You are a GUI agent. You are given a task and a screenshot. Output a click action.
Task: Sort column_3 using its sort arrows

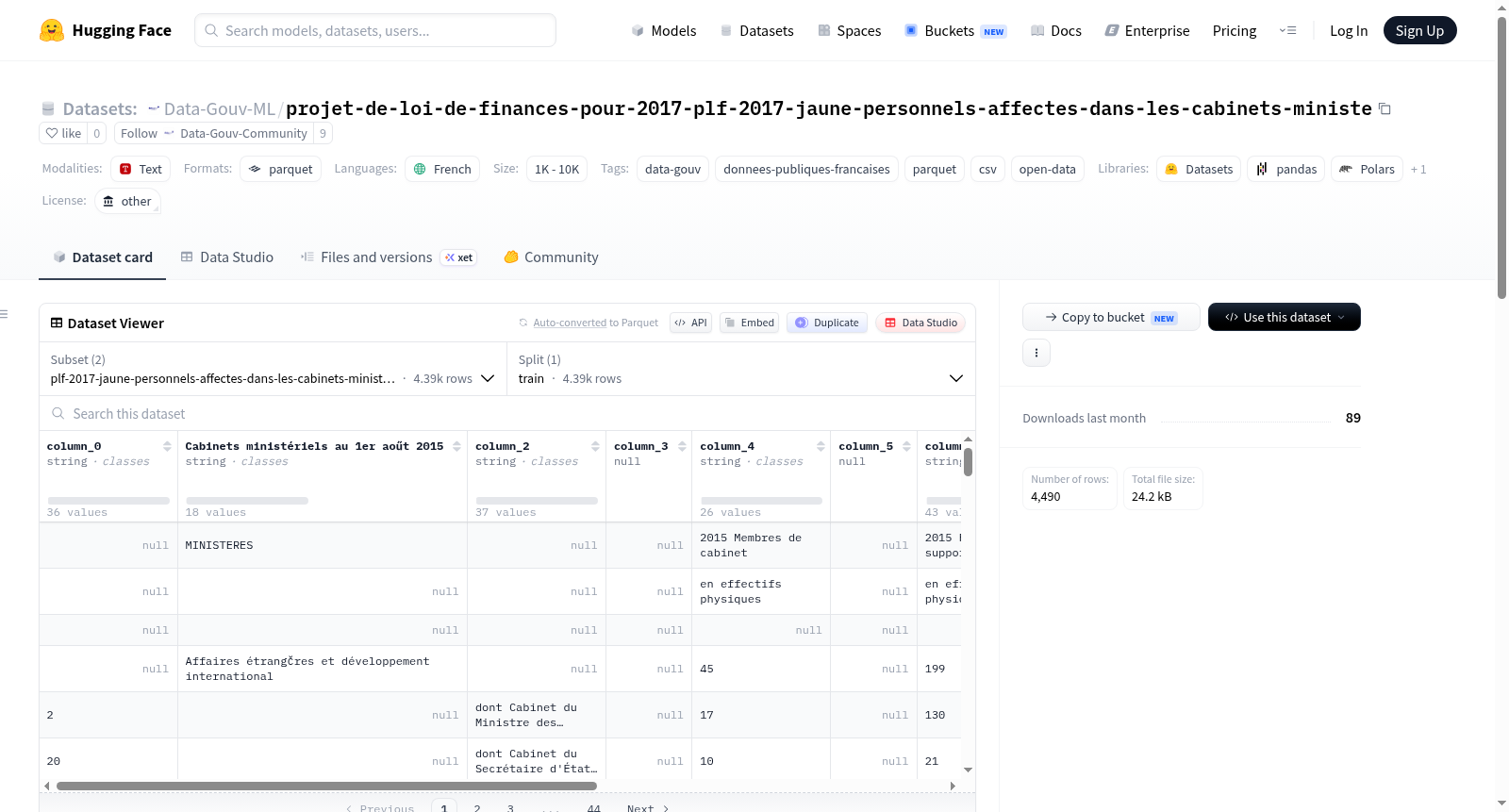682,446
